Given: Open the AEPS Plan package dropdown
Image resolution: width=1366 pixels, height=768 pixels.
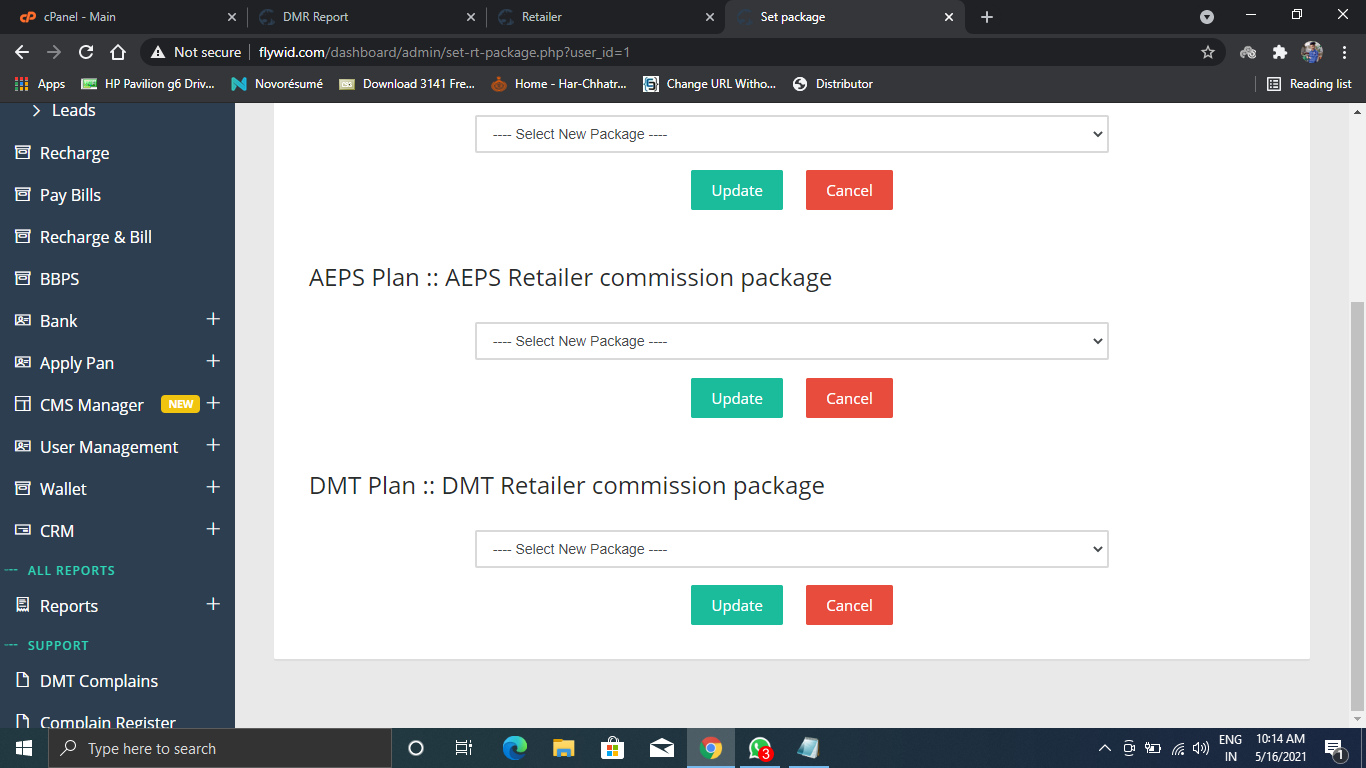Looking at the screenshot, I should [x=791, y=341].
